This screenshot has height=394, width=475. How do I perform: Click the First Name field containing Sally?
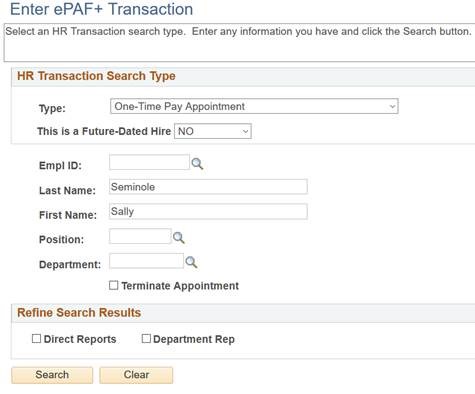click(x=208, y=212)
